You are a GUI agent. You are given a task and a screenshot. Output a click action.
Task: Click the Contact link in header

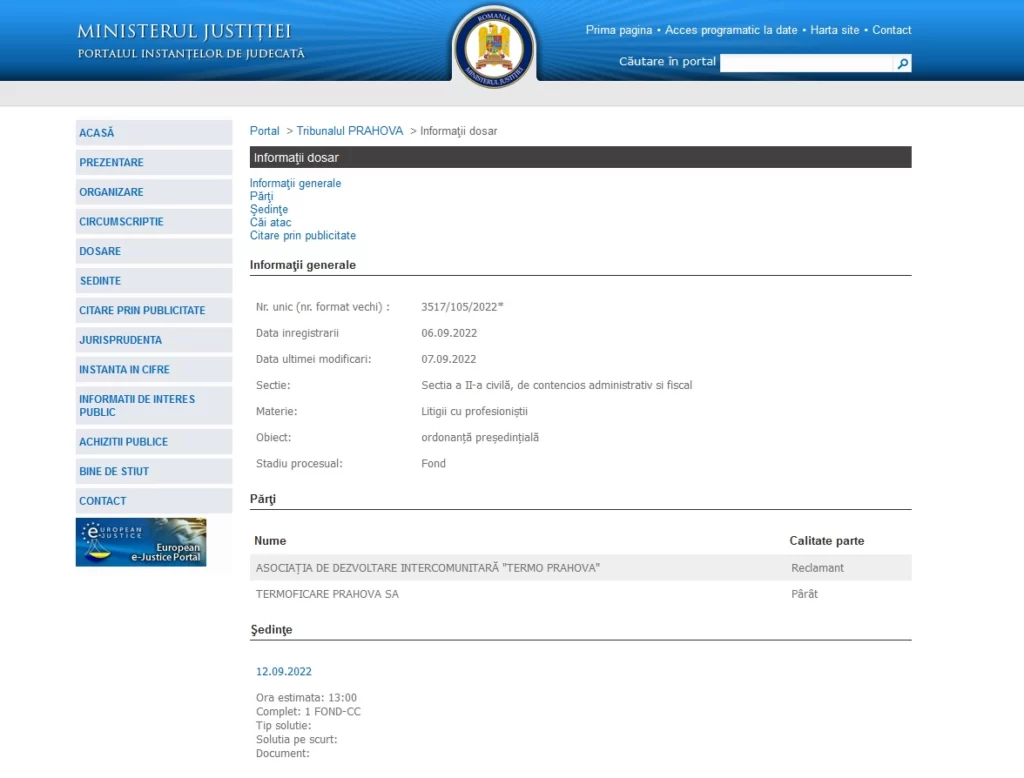click(x=891, y=30)
